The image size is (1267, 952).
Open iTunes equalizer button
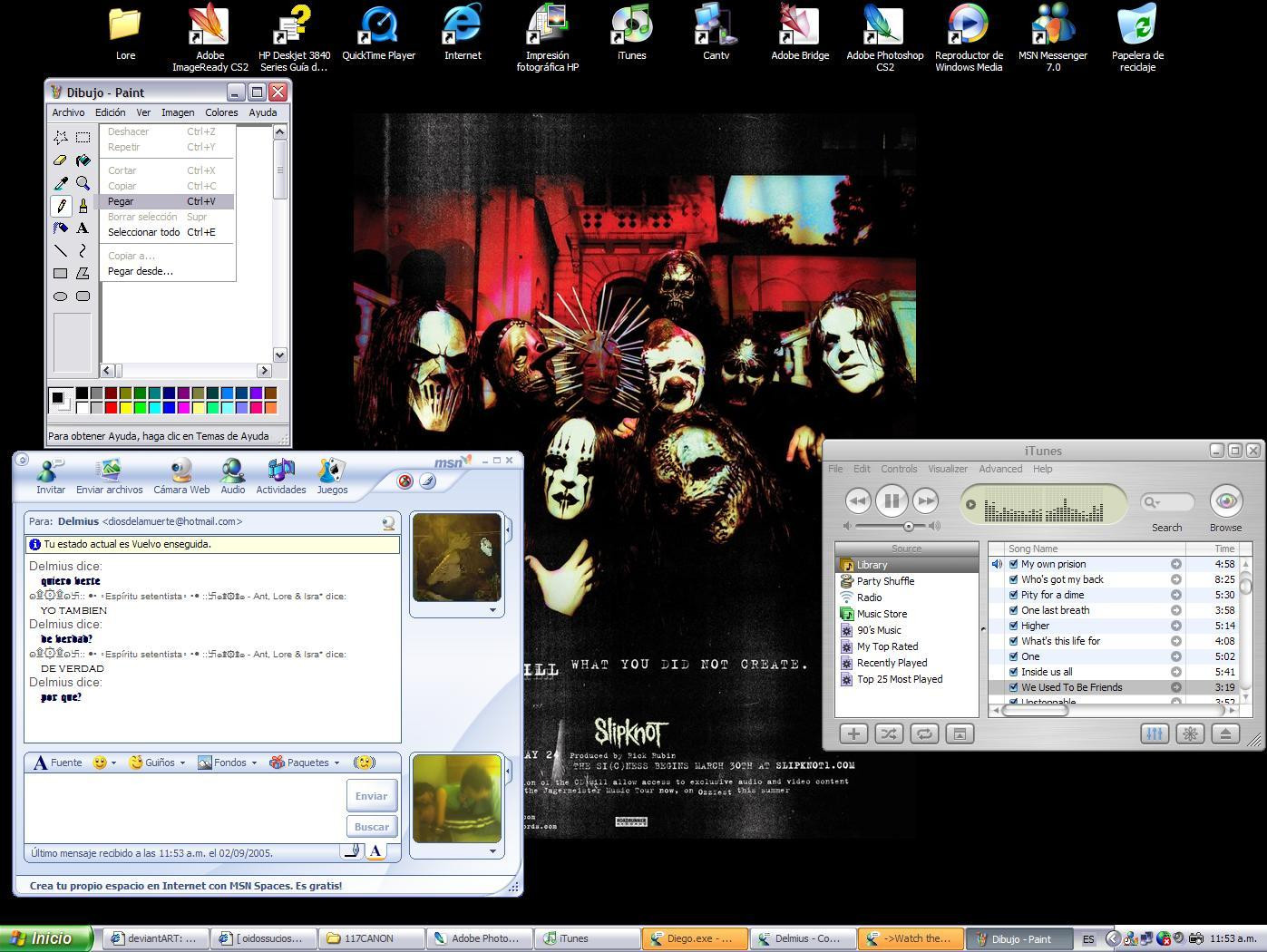tap(1154, 733)
